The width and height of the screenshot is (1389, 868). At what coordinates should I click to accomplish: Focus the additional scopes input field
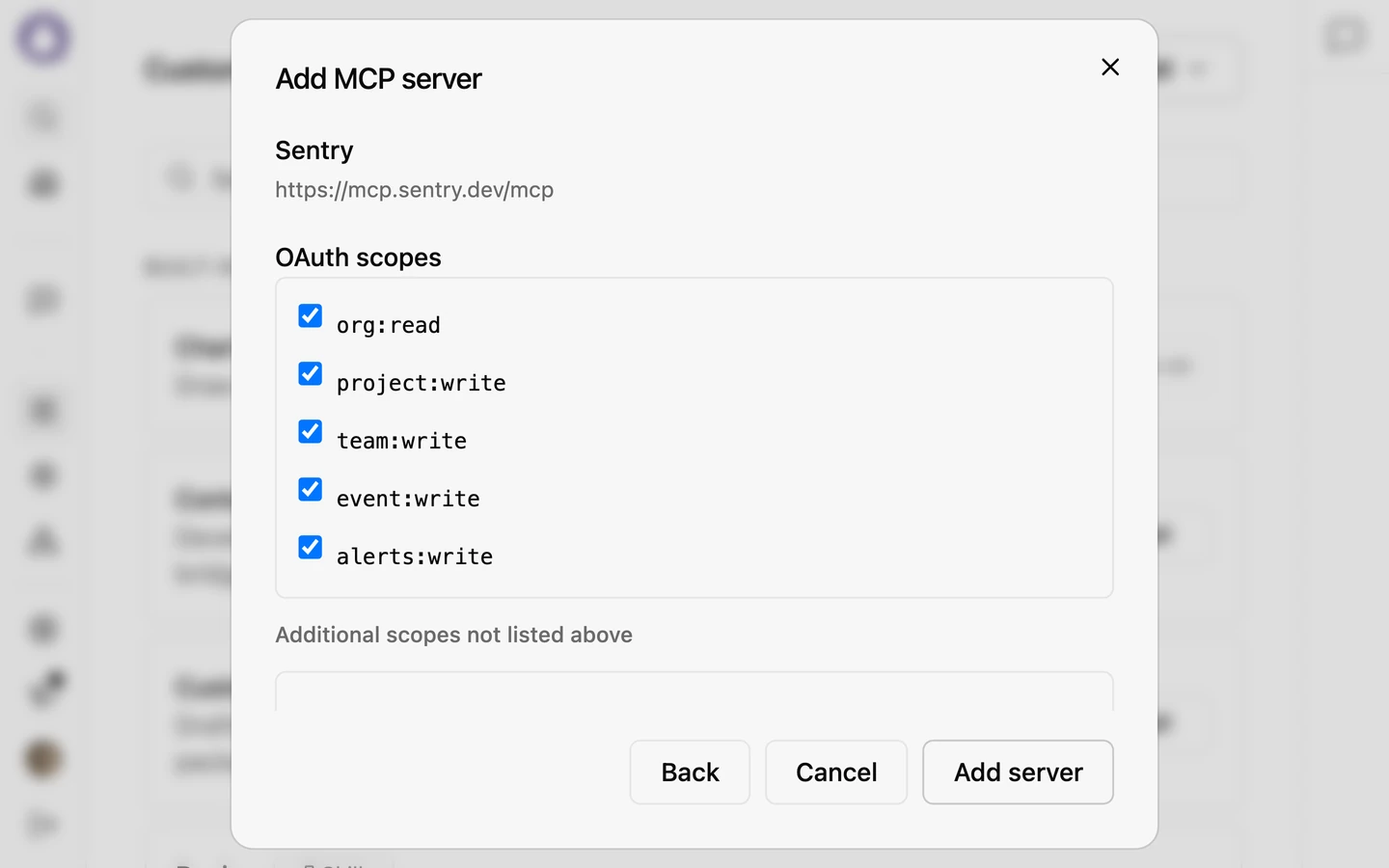click(694, 692)
